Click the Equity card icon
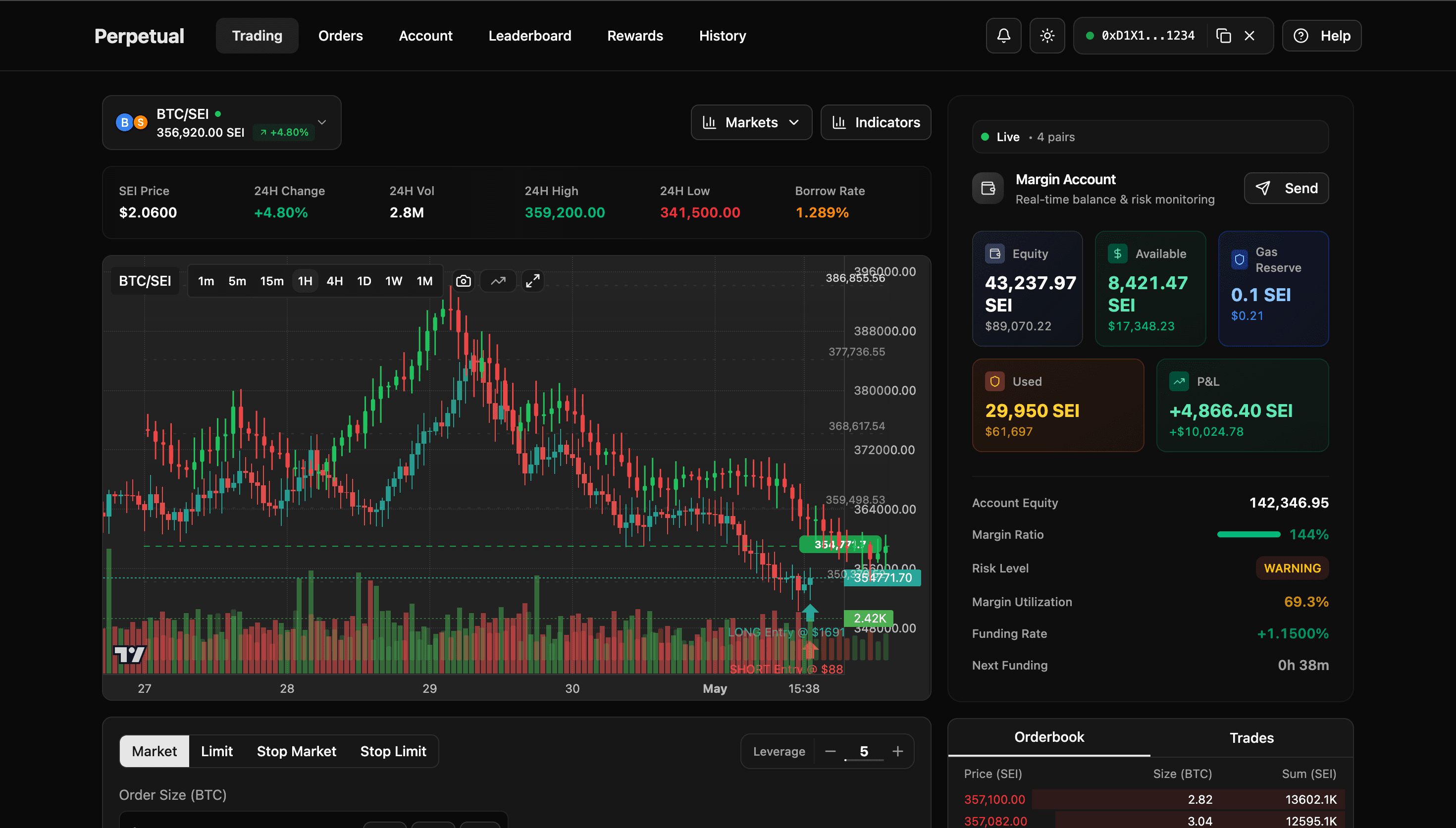 coord(995,254)
